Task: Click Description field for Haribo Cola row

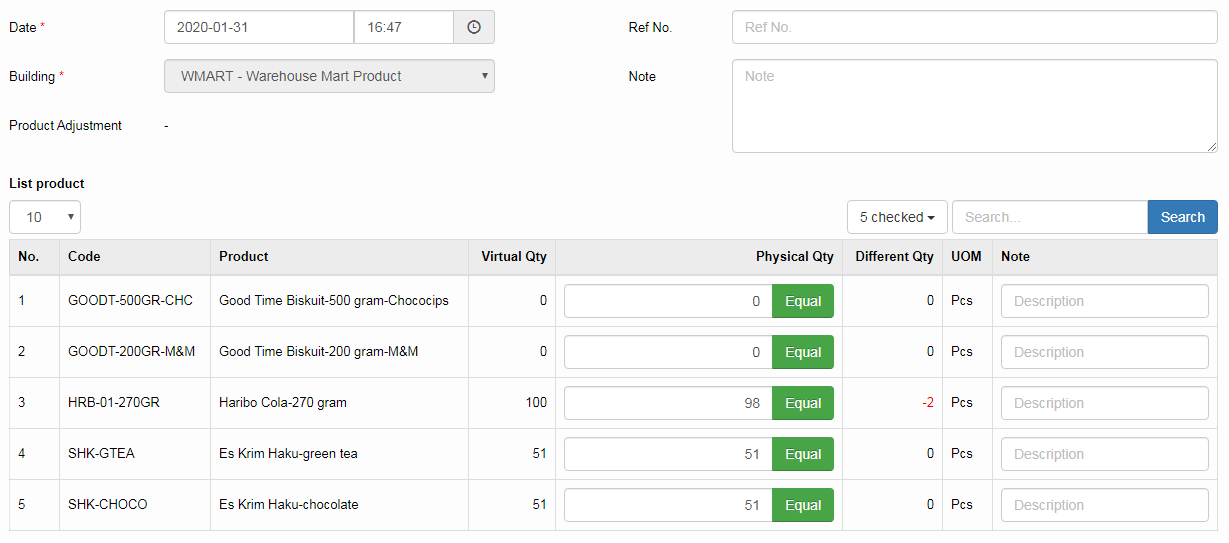Action: pos(1104,403)
